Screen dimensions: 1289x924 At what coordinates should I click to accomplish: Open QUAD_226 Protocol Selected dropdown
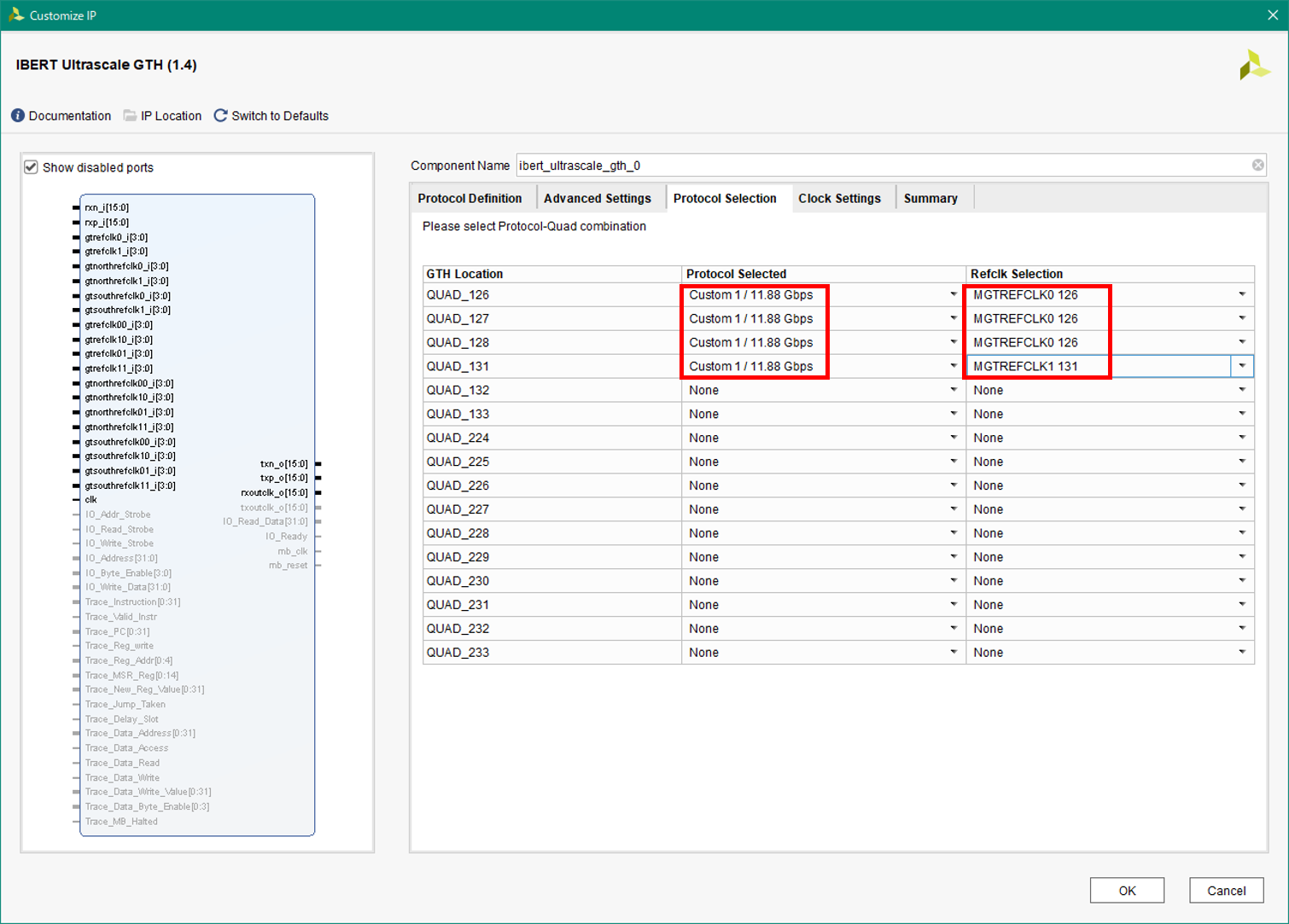[954, 486]
